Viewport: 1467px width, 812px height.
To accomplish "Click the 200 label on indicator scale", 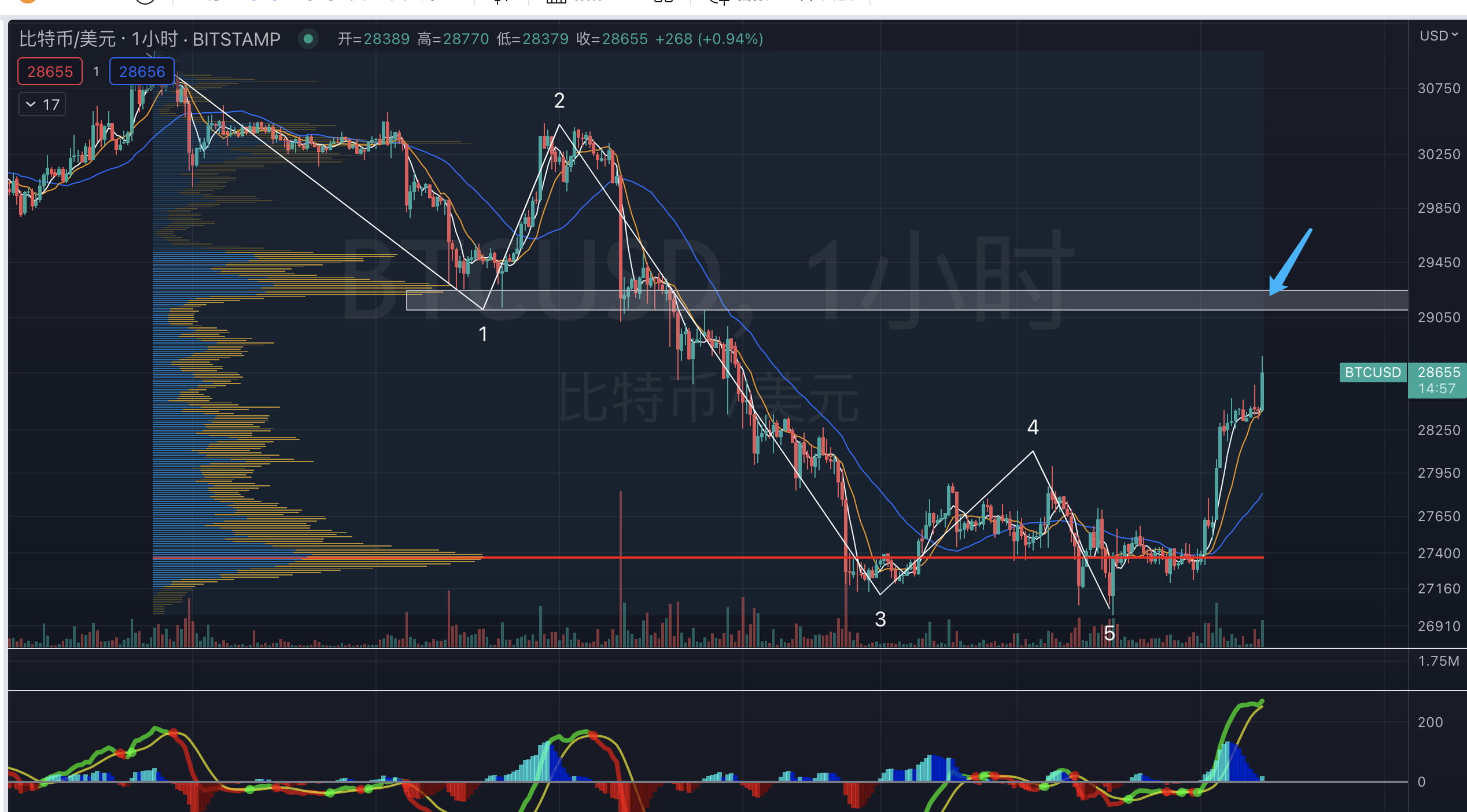I will pos(1430,722).
